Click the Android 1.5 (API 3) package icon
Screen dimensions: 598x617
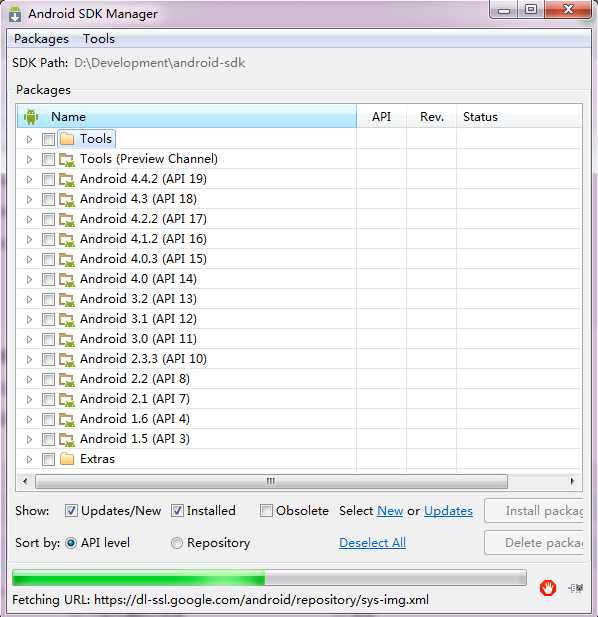67,440
